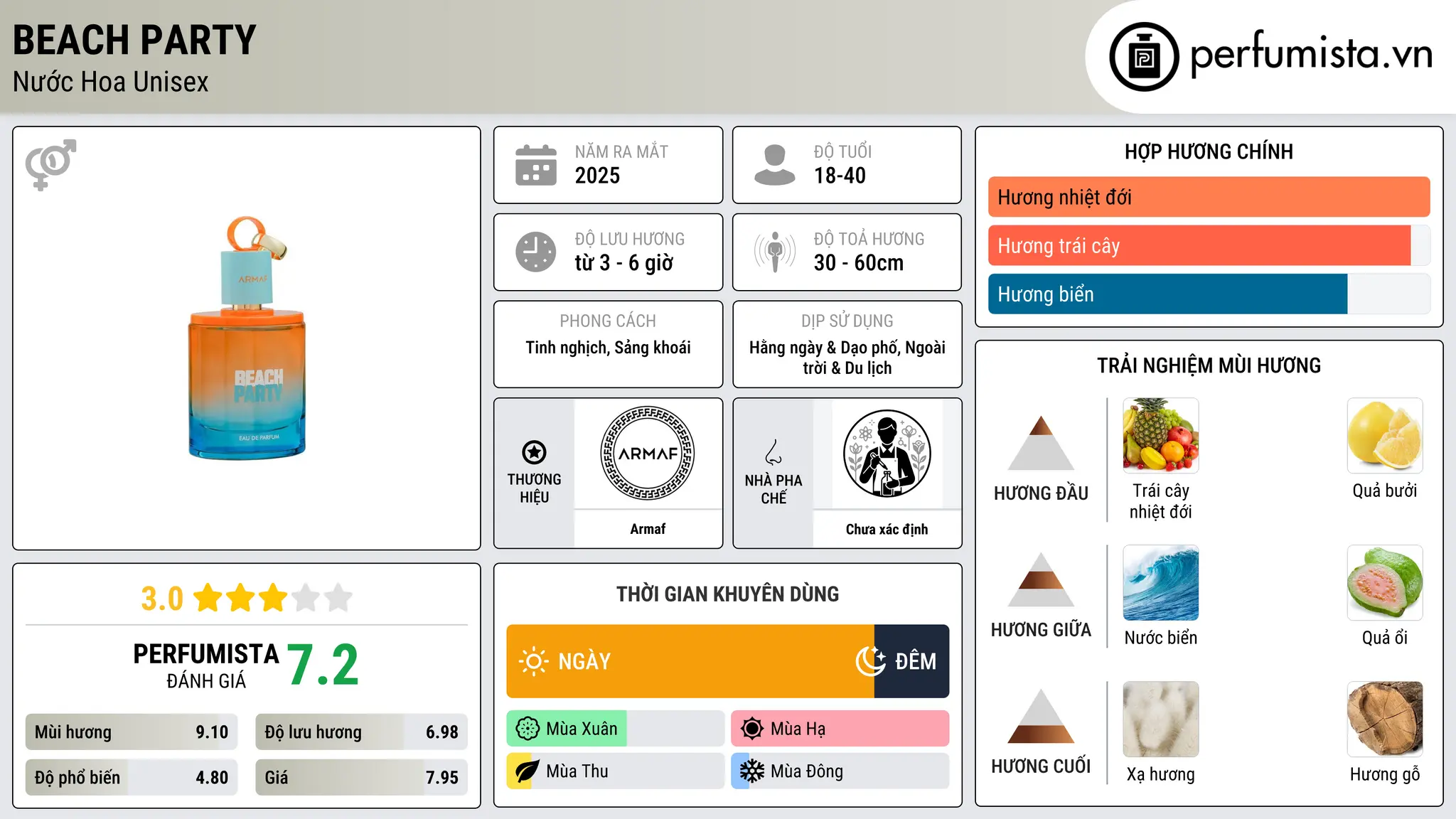Click the leaf icon for Mùa Thu

coord(528,771)
